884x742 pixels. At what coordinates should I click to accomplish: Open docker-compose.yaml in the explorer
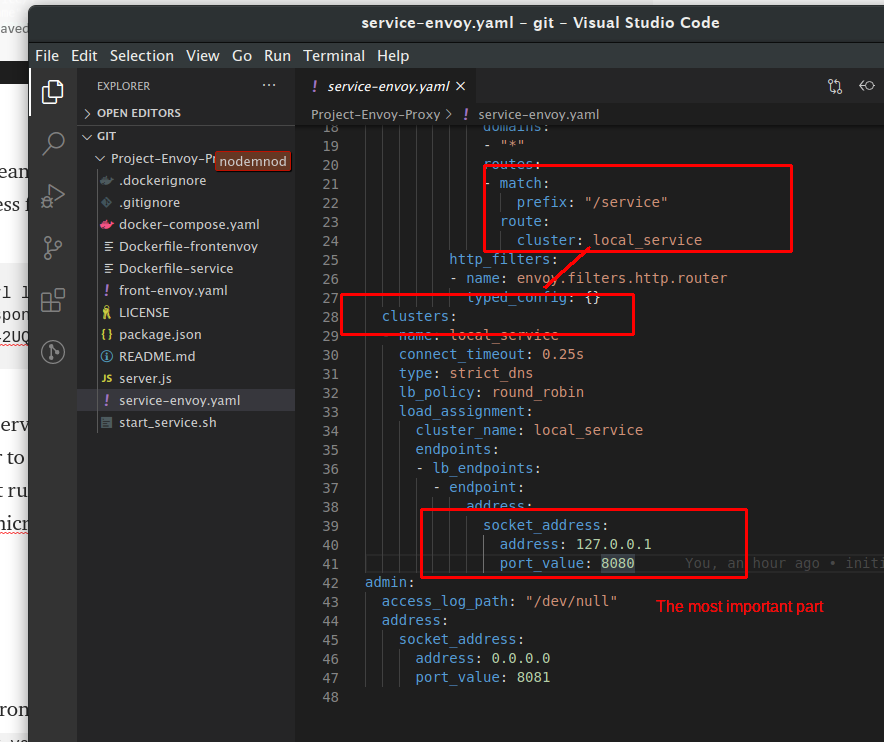pos(189,224)
